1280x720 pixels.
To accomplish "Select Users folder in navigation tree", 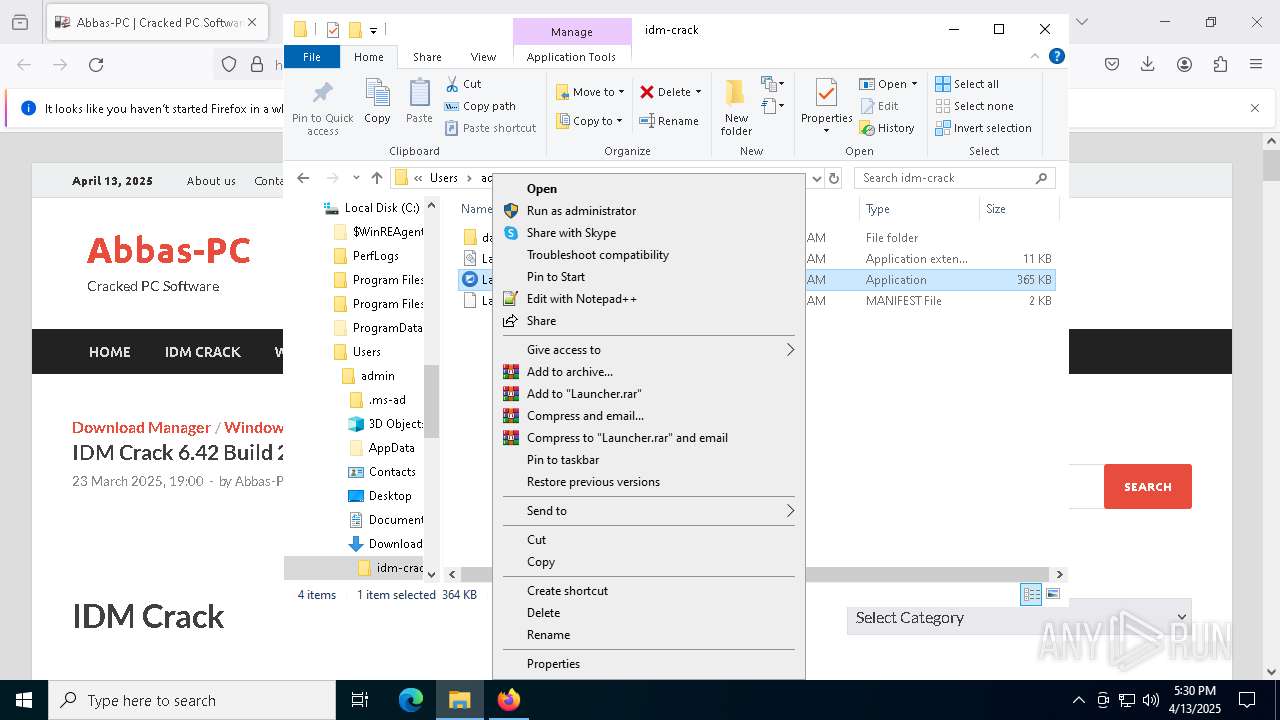I will 357,352.
